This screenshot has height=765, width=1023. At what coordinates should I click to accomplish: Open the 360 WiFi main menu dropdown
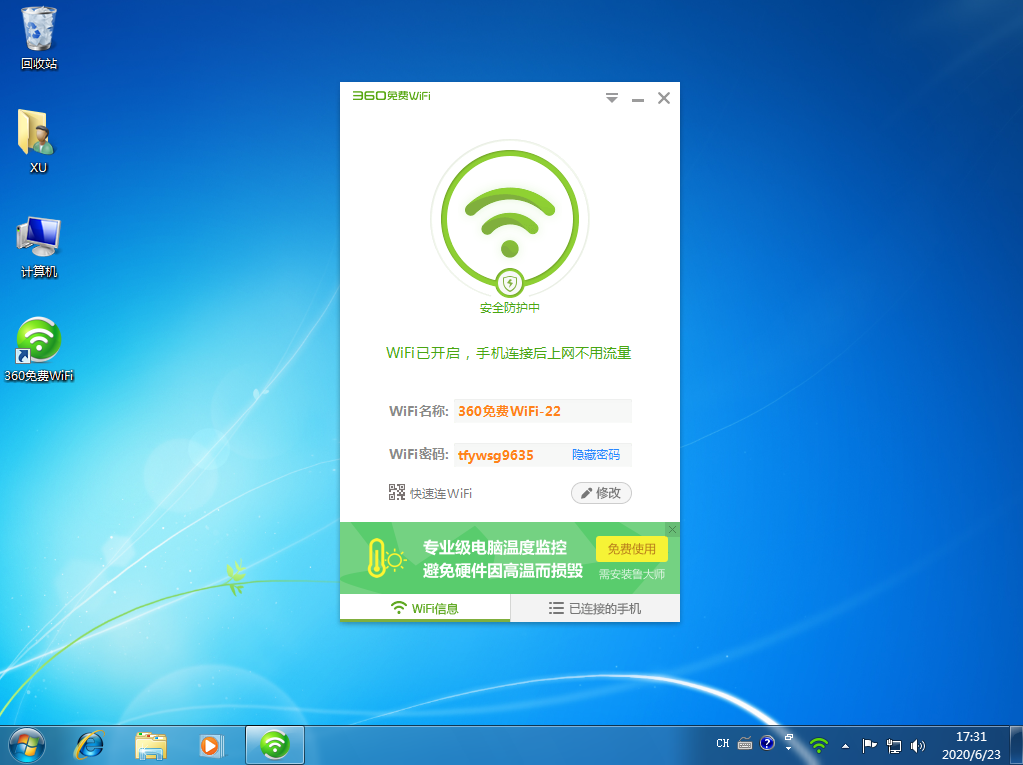[612, 98]
